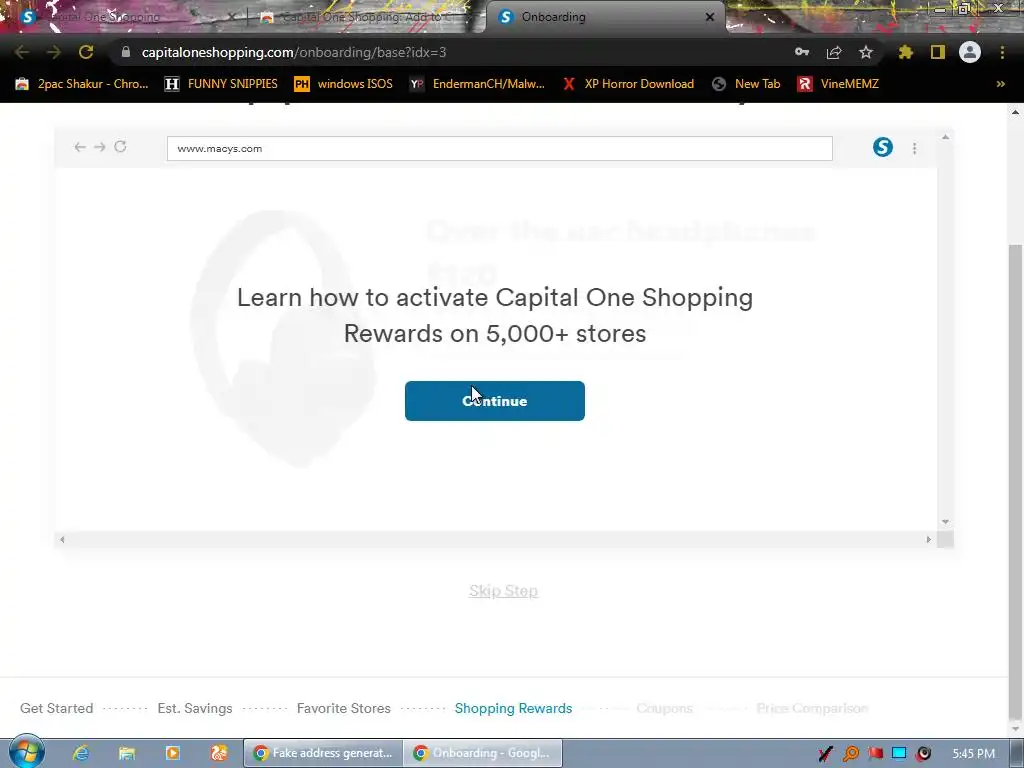Close the Onboarding tab
Viewport: 1024px width, 768px height.
point(710,17)
